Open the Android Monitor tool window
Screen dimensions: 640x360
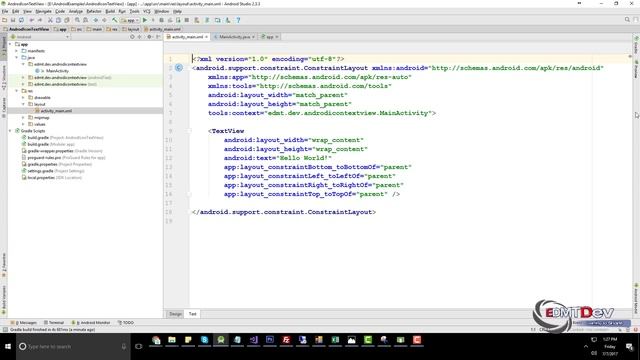91,322
